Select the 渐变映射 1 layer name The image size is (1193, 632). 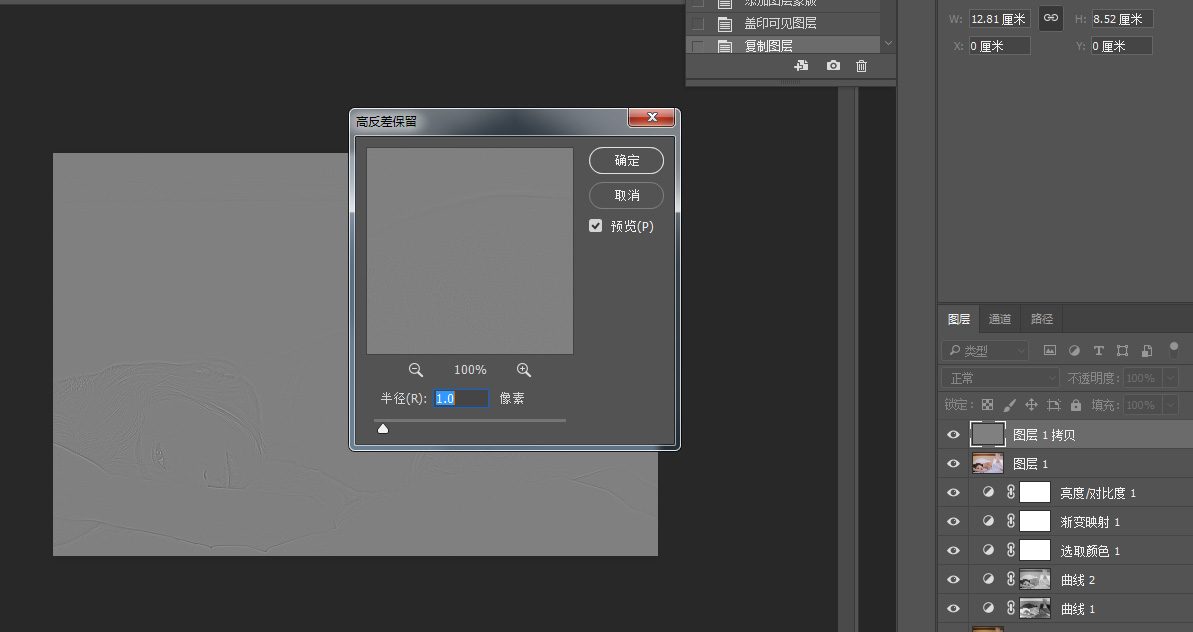pos(1090,522)
